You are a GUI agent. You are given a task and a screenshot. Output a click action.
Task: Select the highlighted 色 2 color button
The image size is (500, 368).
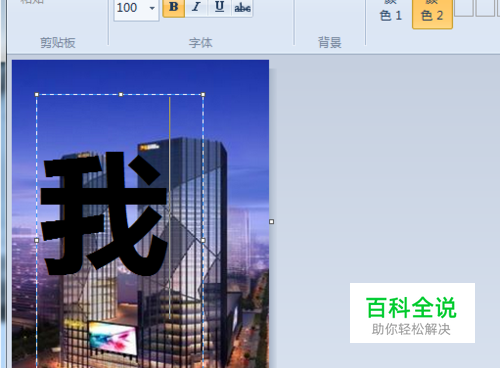click(x=432, y=13)
